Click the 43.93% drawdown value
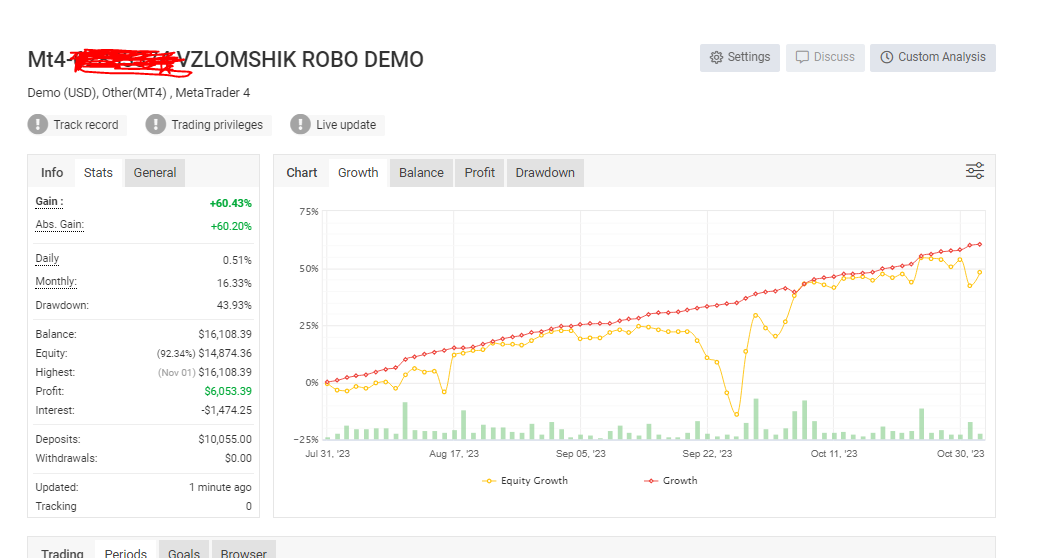This screenshot has width=1062, height=558. click(x=234, y=305)
